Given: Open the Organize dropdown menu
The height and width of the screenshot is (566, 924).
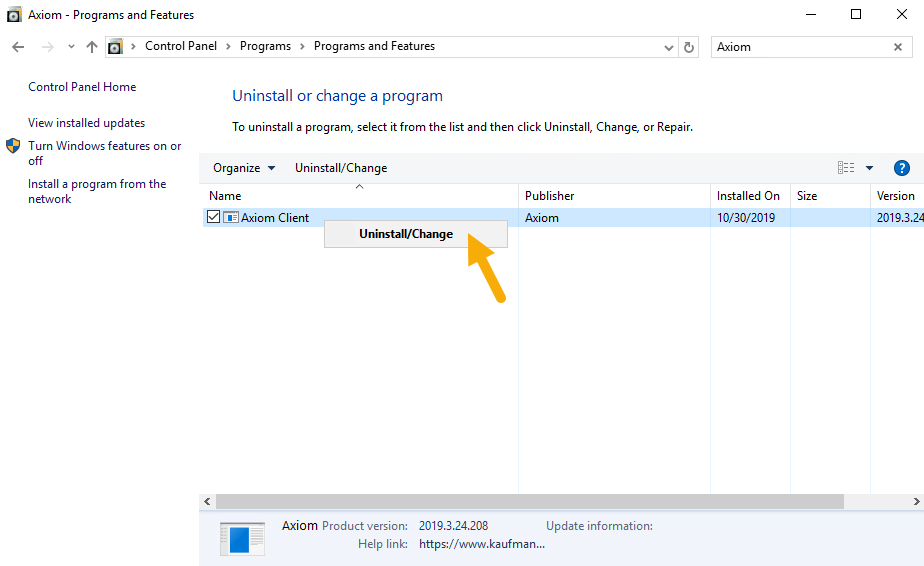Looking at the screenshot, I should tap(244, 168).
